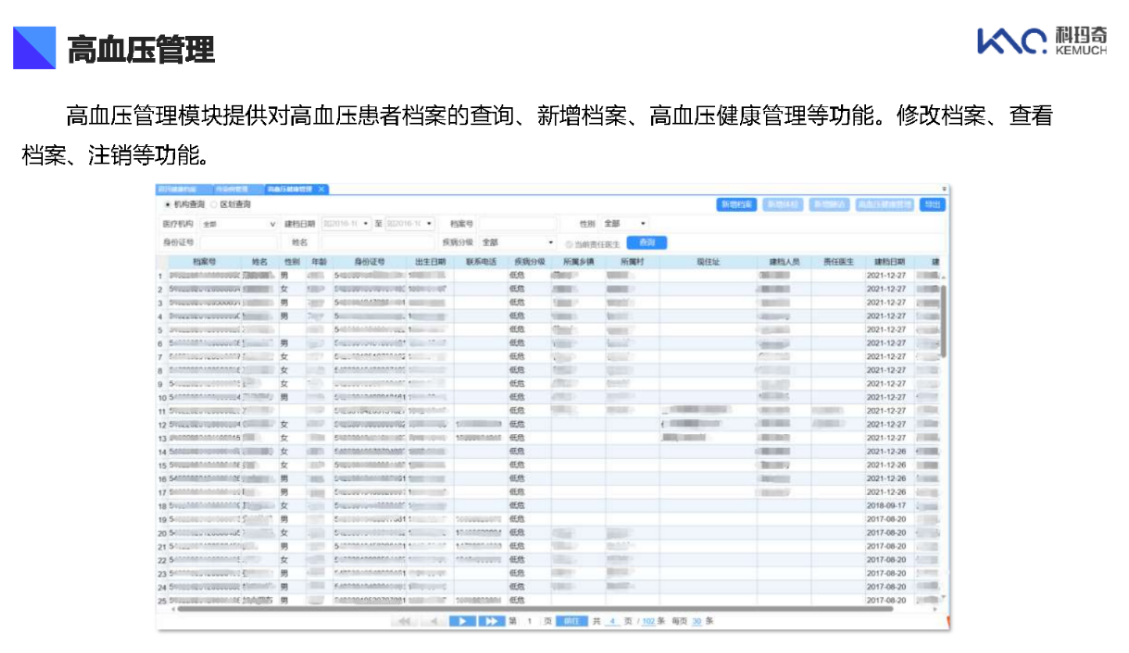Viewport: 1129px width, 653px height.
Task: Select the 机构查询 radio button
Action: coord(167,204)
